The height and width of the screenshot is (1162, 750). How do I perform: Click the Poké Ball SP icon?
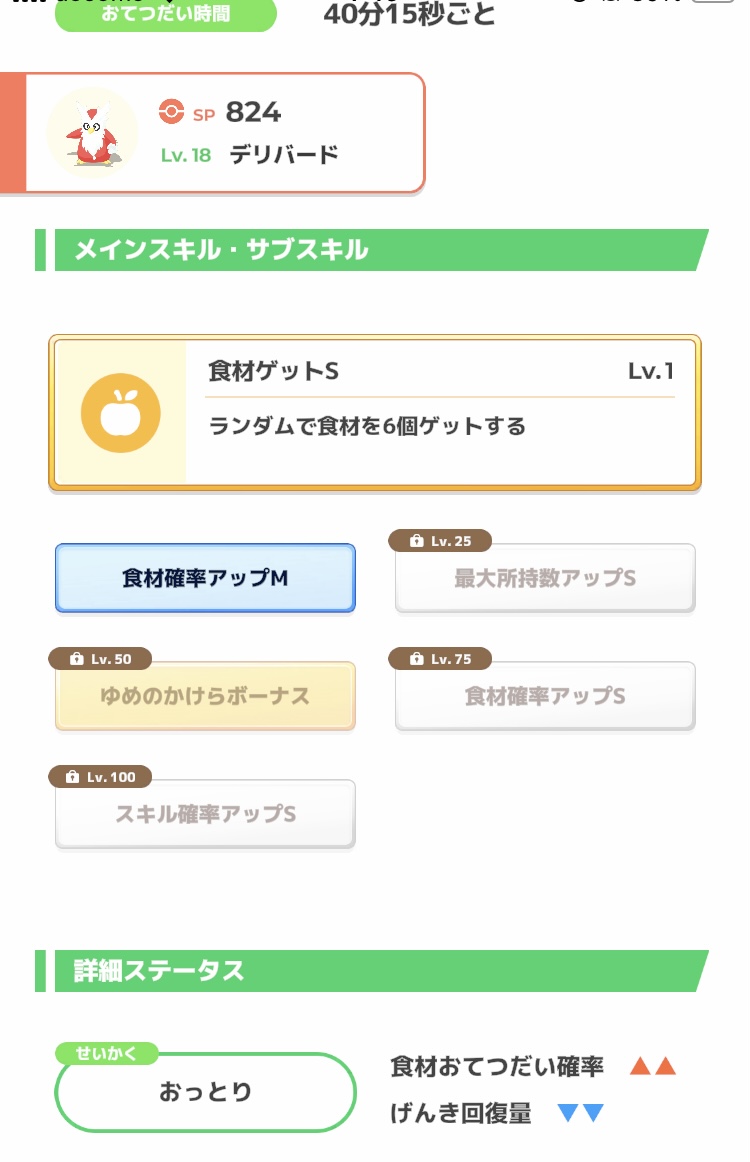[x=172, y=112]
